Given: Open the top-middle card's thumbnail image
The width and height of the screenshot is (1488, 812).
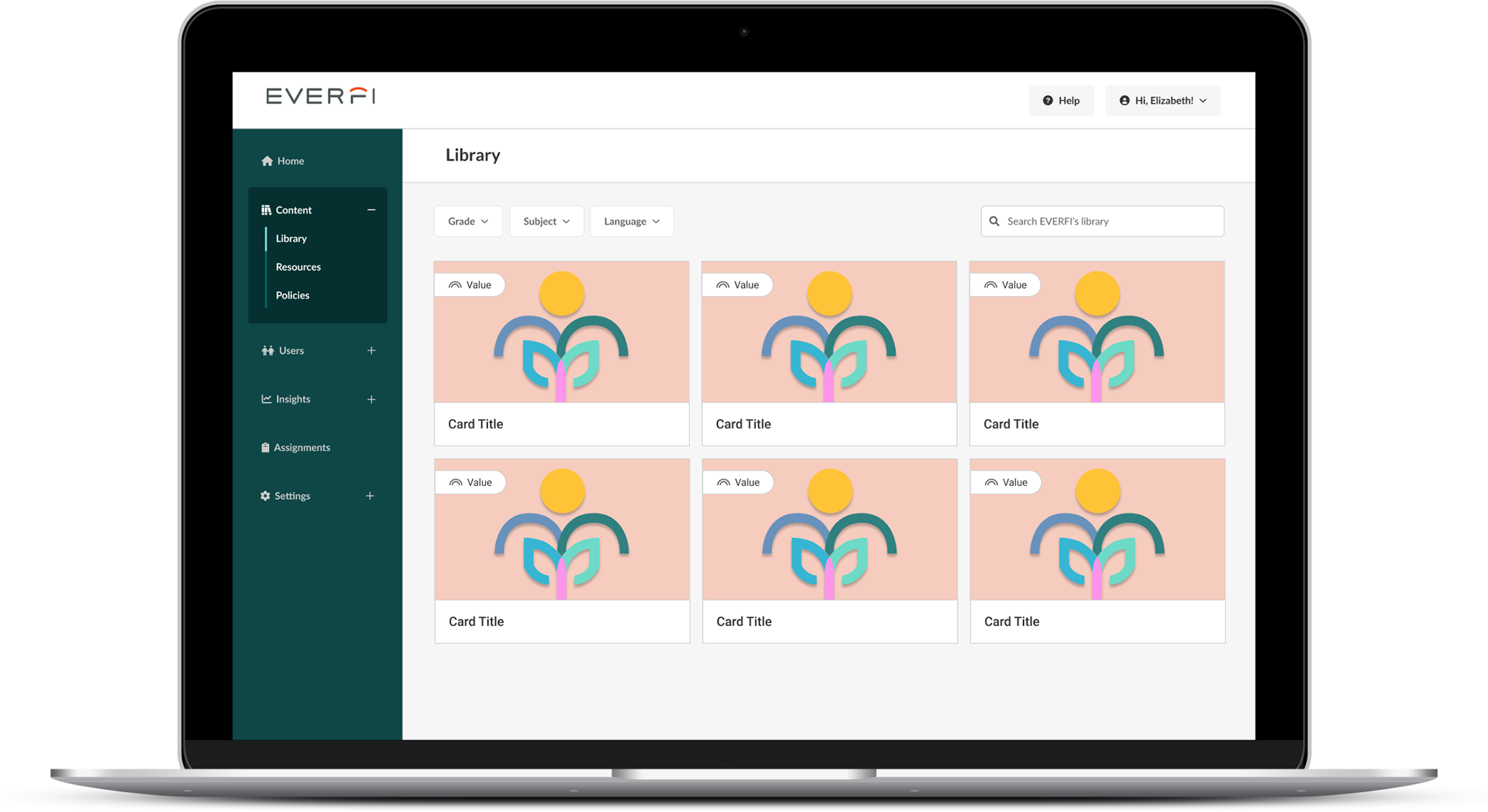Looking at the screenshot, I should pyautogui.click(x=829, y=332).
